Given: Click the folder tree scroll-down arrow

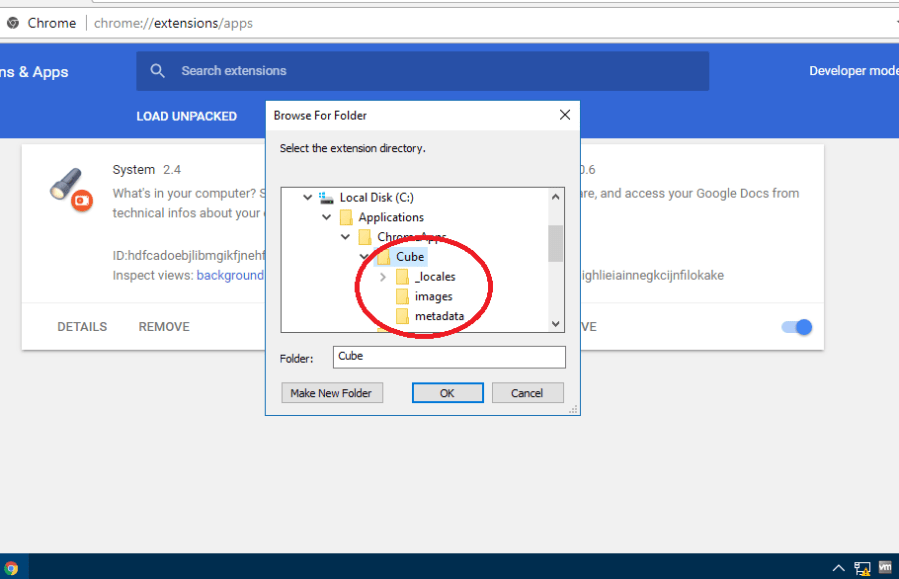Looking at the screenshot, I should [556, 323].
